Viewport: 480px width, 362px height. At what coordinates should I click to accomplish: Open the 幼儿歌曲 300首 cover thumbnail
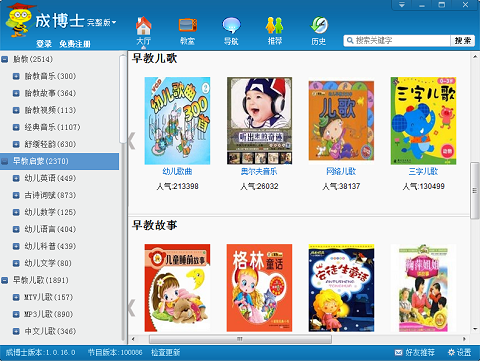(177, 121)
